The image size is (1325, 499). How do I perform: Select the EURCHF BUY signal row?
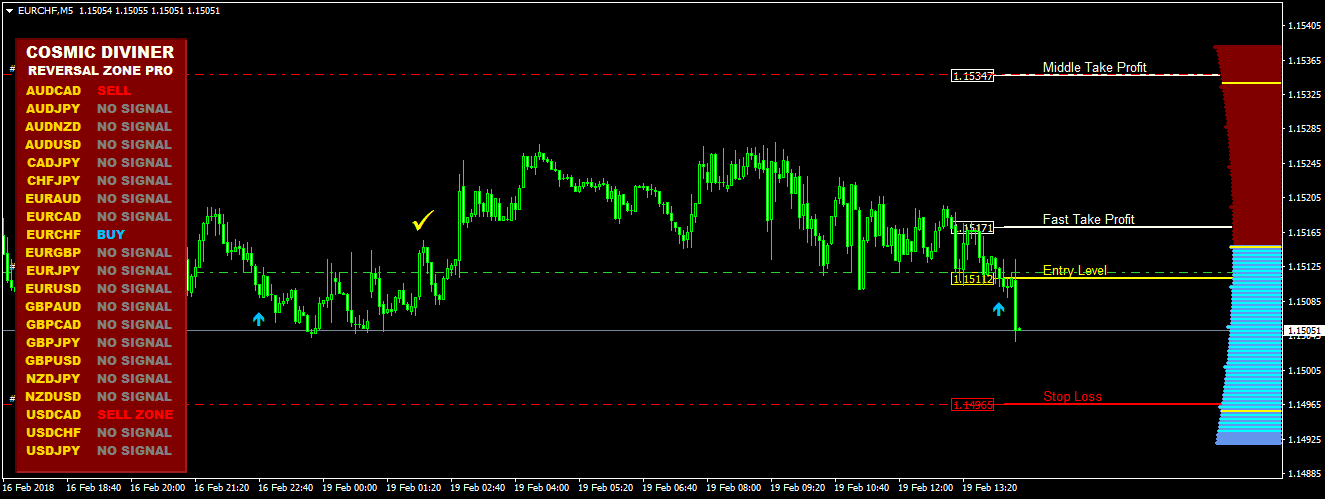click(x=100, y=234)
